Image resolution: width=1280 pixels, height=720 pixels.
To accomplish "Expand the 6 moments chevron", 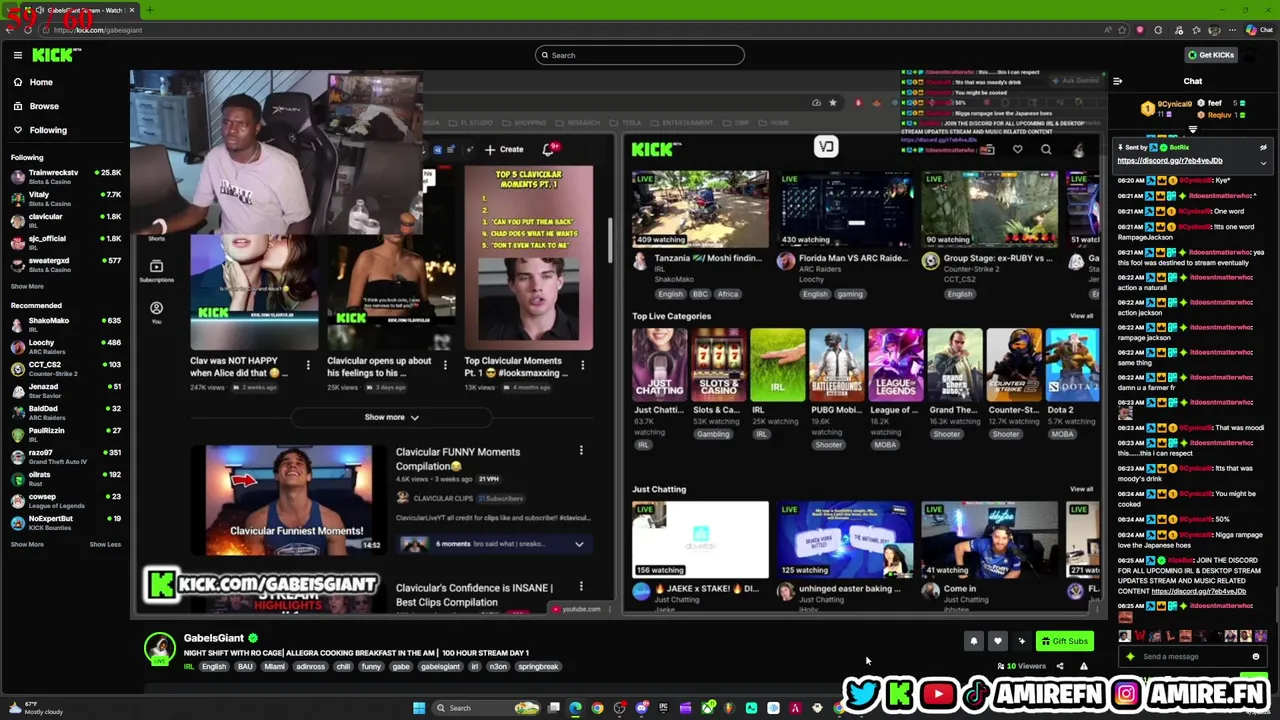I will pos(579,545).
